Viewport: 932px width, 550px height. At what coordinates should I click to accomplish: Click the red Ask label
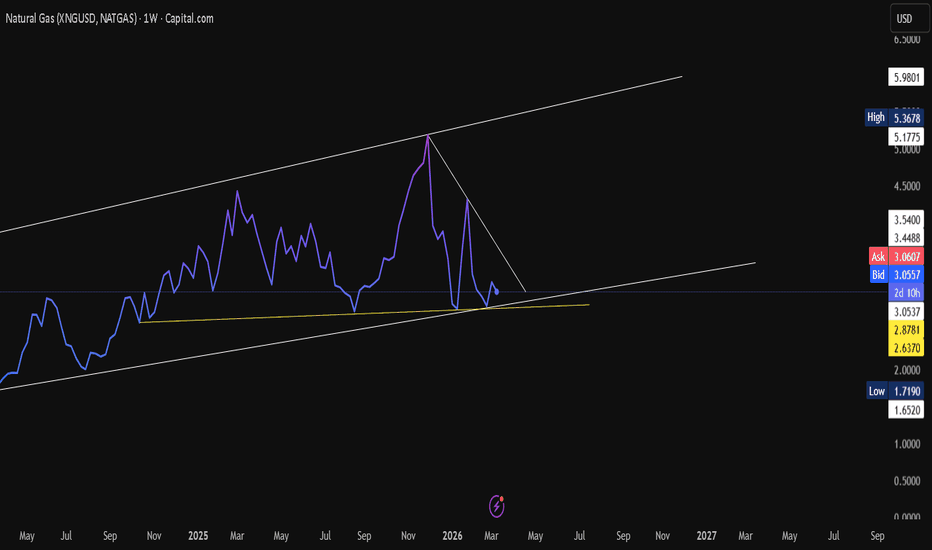878,257
